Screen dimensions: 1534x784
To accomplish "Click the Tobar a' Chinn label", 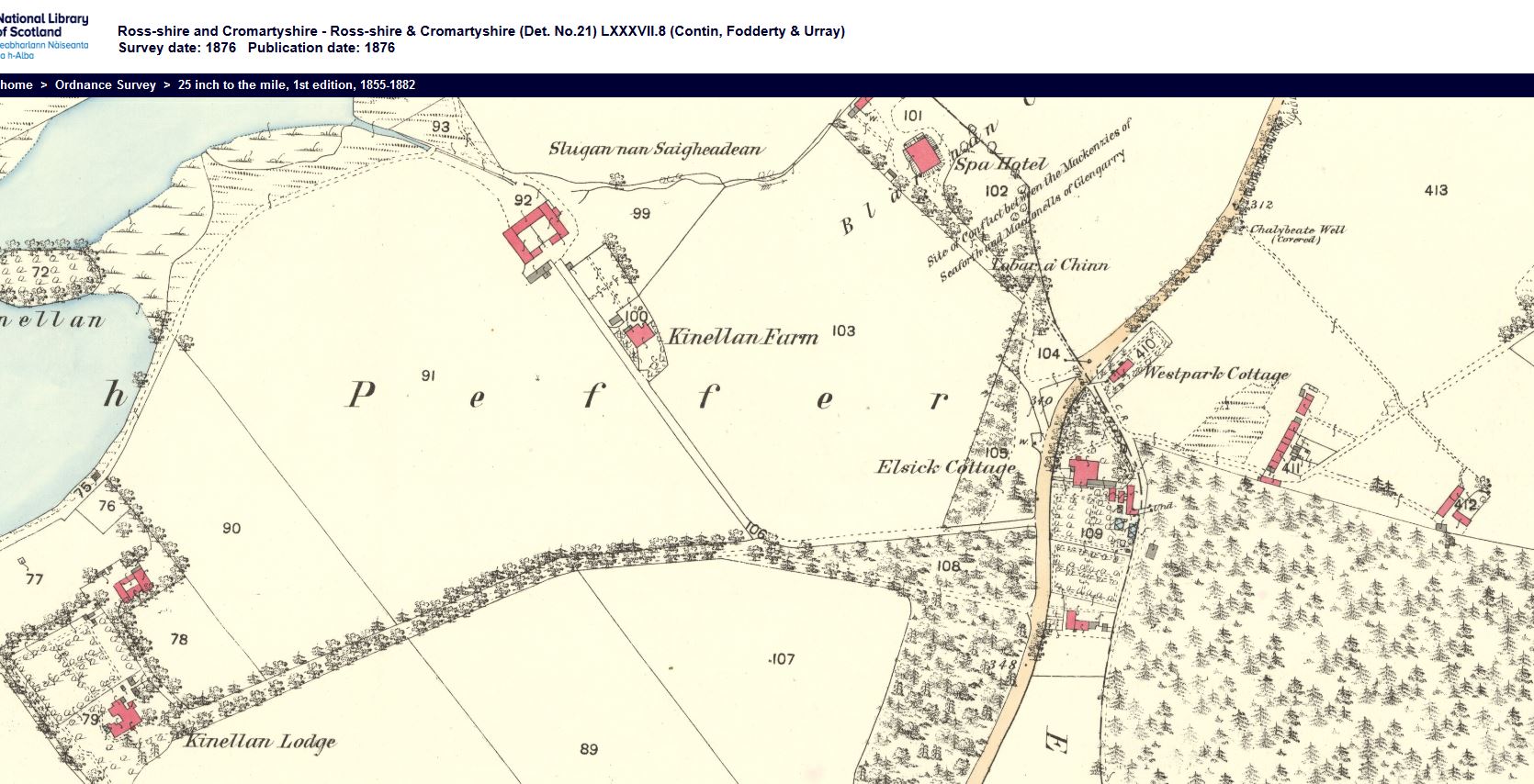I will pos(1050,264).
